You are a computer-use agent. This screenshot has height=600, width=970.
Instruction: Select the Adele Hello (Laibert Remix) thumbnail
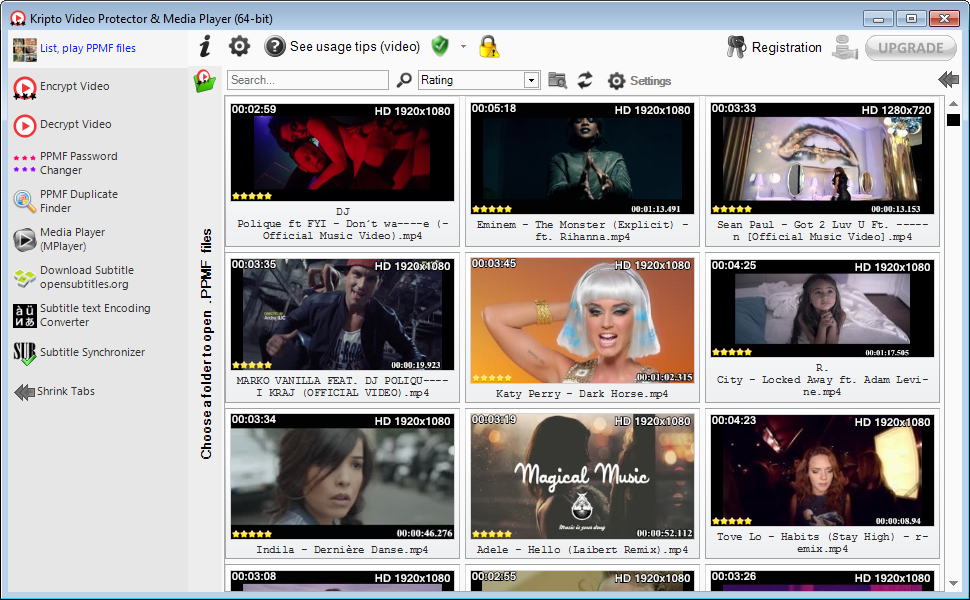(582, 476)
